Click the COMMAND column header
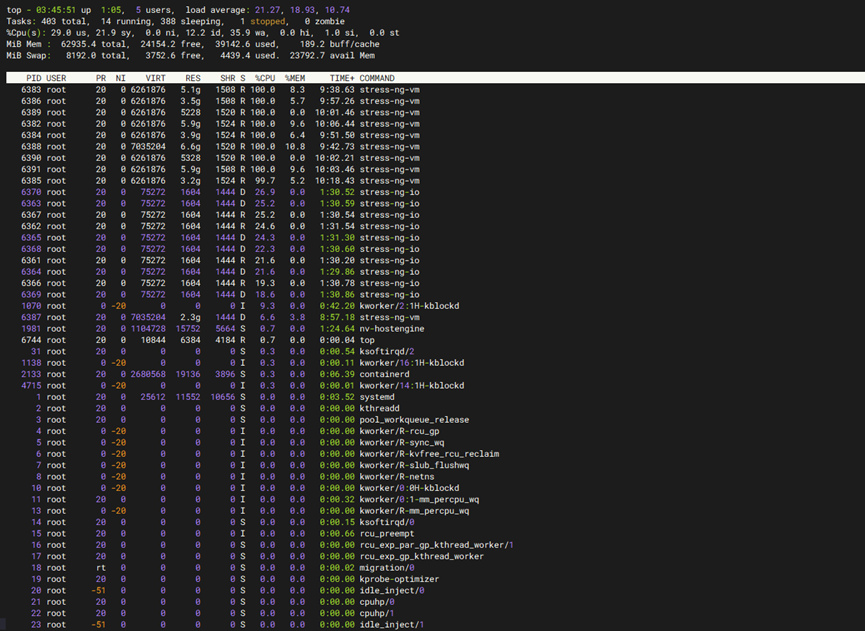This screenshot has height=631, width=865. coord(377,78)
